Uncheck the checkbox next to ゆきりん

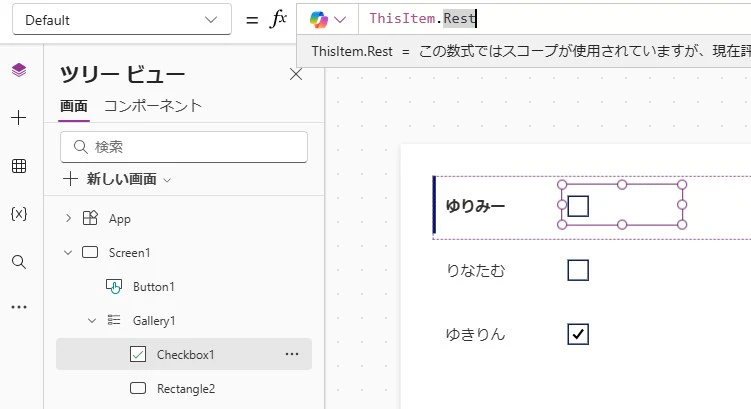[578, 334]
